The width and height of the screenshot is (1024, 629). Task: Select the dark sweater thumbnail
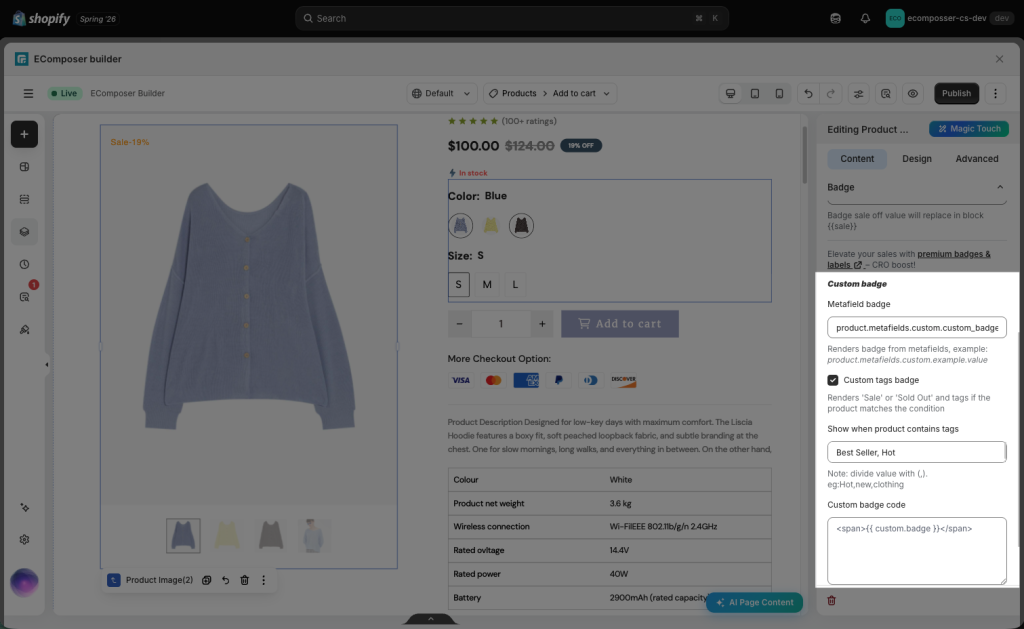(x=270, y=536)
